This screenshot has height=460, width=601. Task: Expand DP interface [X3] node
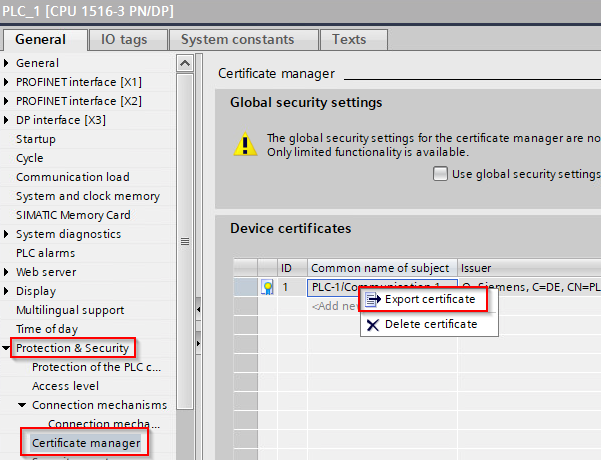point(6,120)
